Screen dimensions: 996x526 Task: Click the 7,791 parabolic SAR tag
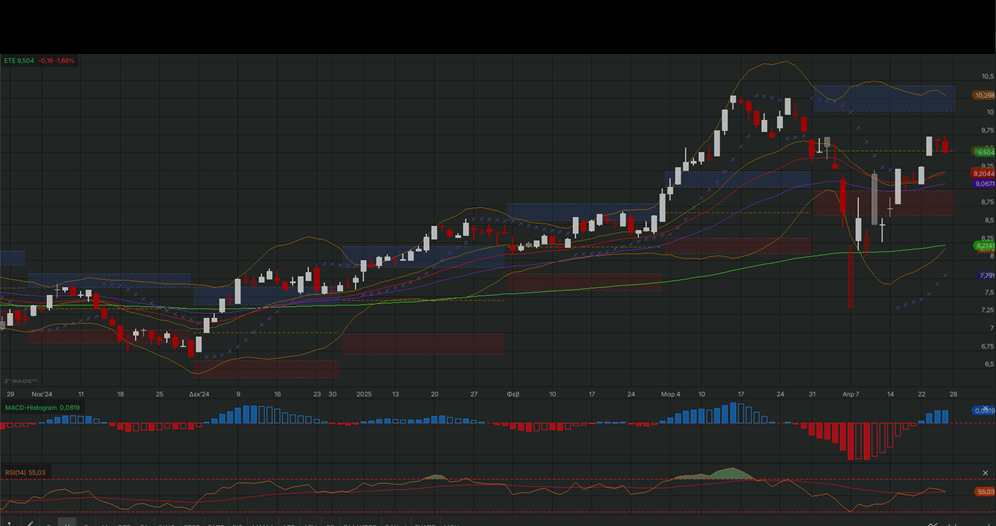(986, 276)
